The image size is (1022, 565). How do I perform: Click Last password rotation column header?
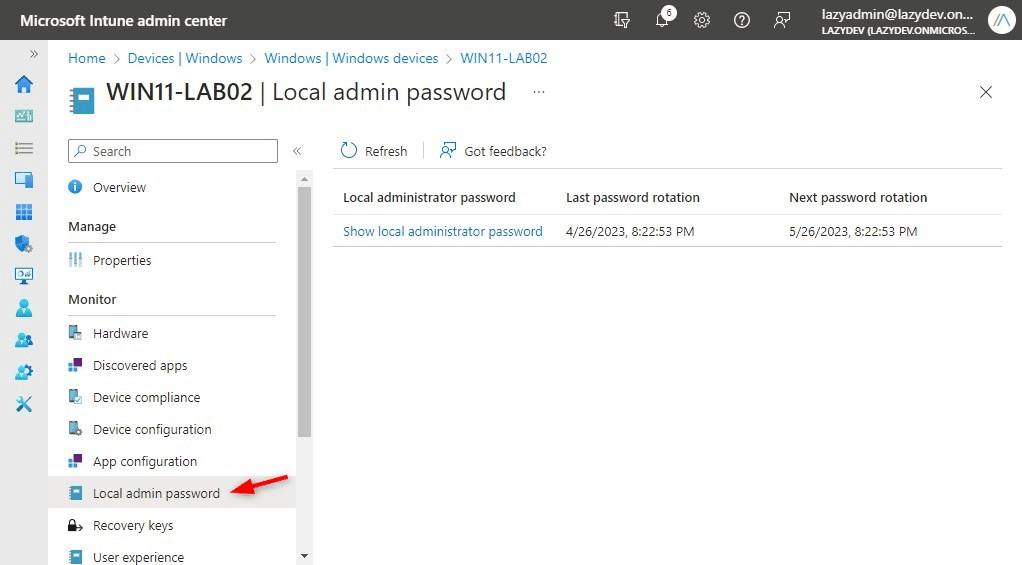[632, 197]
